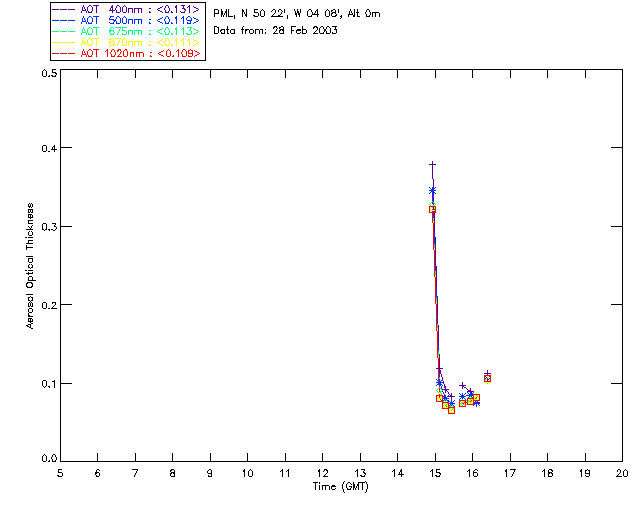Click the blue dashed line sample in legend
The width and height of the screenshot is (640, 512).
pyautogui.click(x=64, y=20)
